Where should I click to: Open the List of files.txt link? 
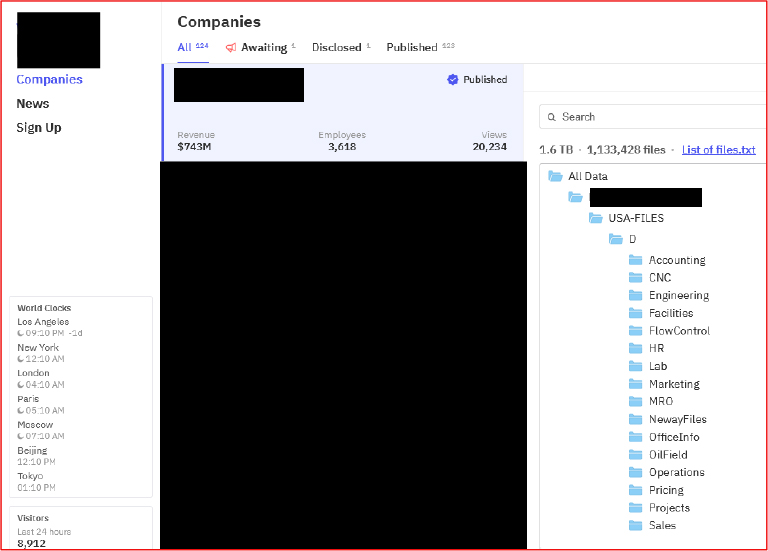pyautogui.click(x=718, y=150)
